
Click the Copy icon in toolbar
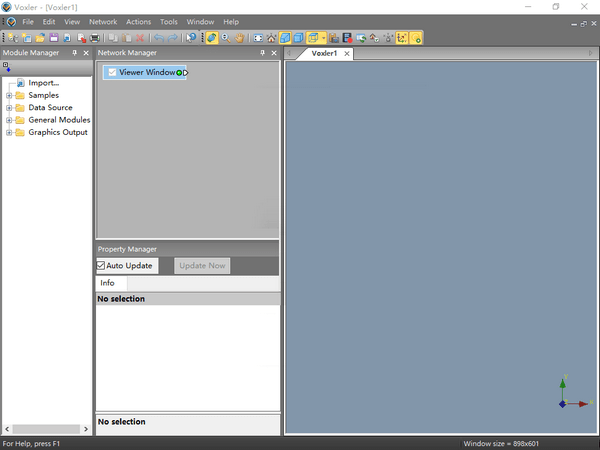[113, 38]
